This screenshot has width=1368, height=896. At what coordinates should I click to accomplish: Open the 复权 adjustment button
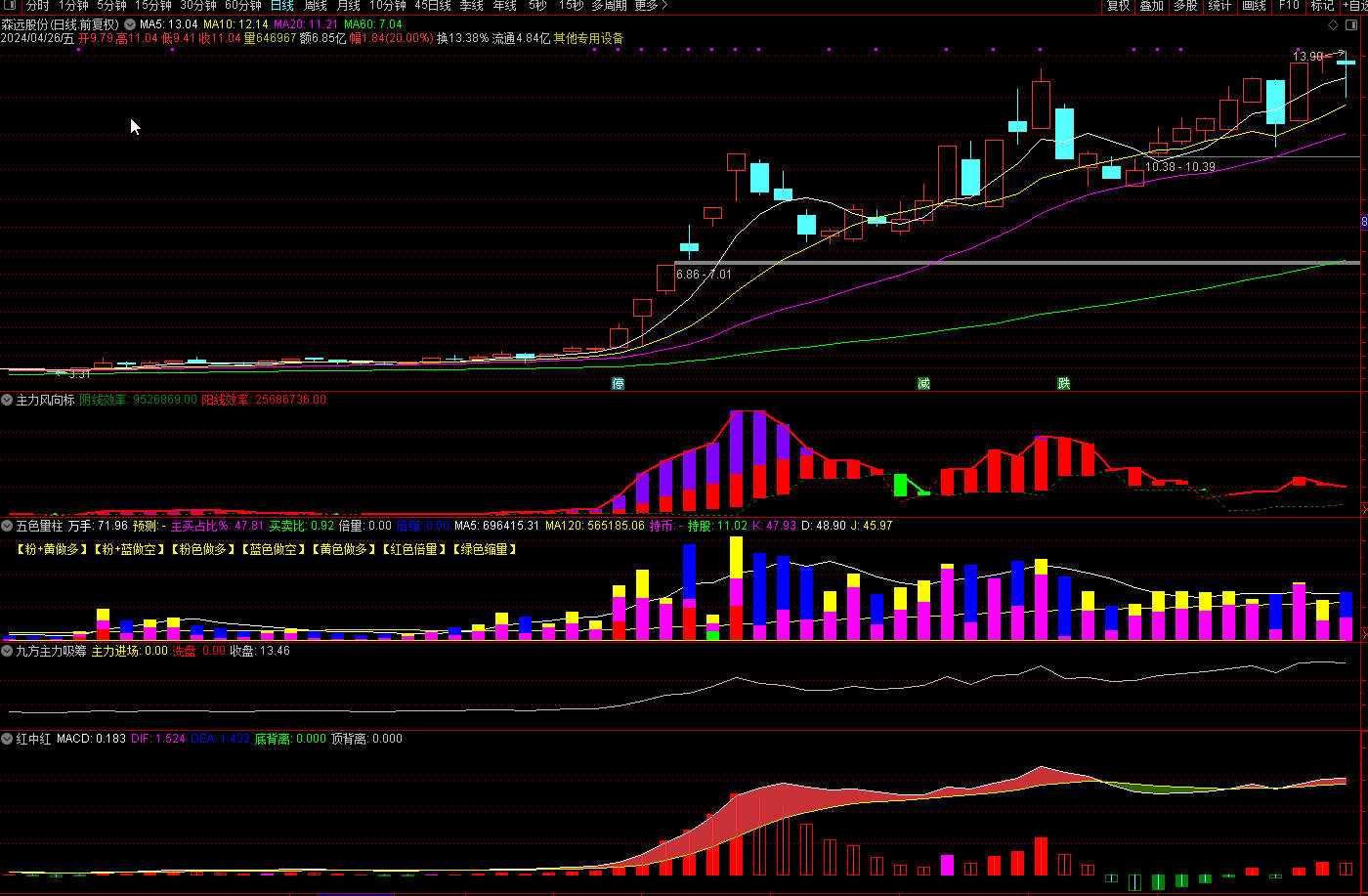[x=1118, y=6]
